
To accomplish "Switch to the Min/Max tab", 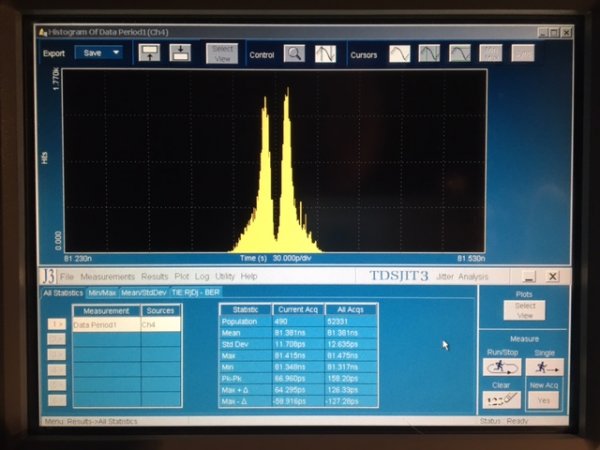I will [x=102, y=292].
